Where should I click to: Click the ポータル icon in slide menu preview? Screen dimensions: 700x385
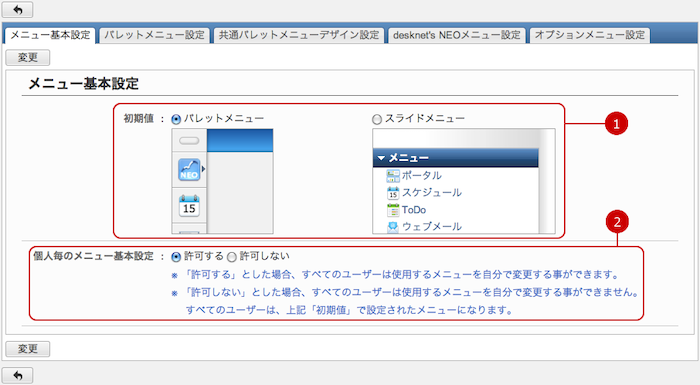pos(393,176)
